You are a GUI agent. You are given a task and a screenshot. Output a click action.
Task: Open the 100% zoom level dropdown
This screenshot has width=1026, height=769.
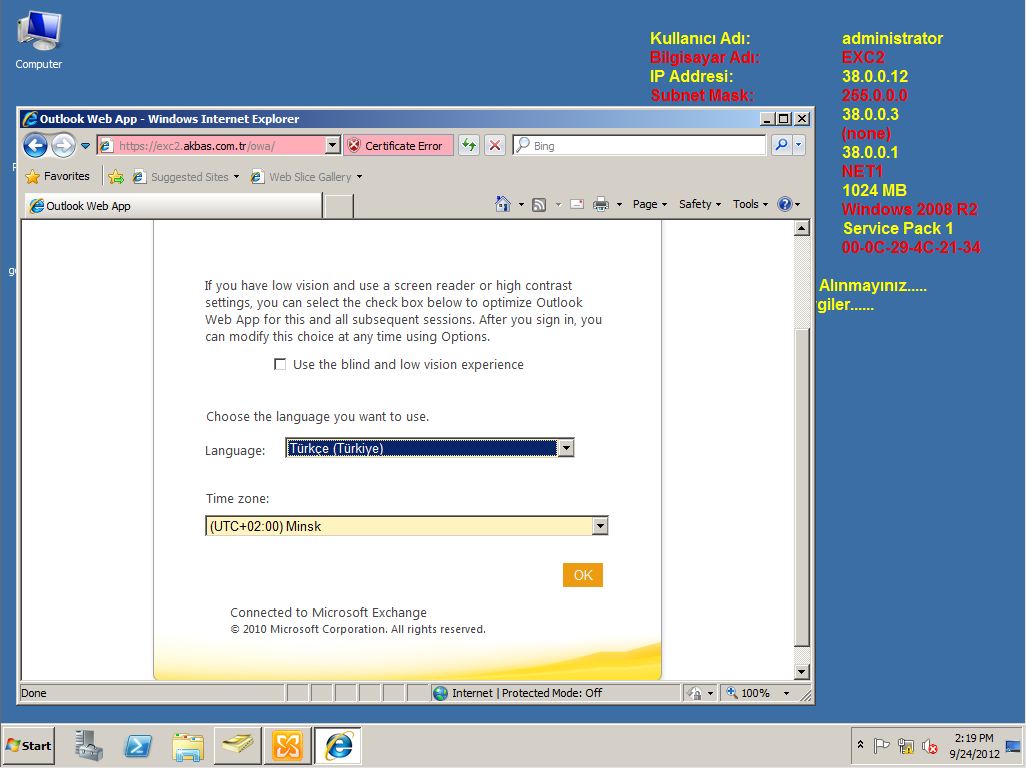787,693
